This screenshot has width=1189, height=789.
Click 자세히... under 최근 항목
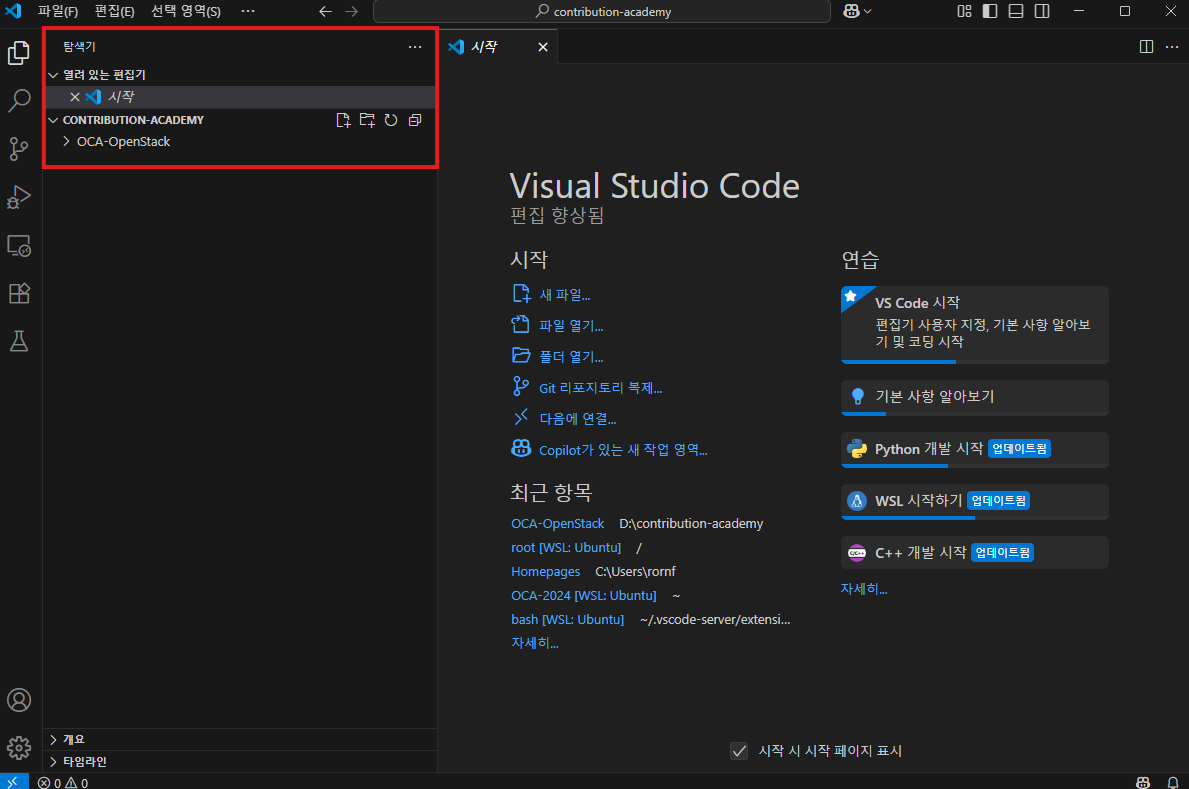click(x=535, y=643)
